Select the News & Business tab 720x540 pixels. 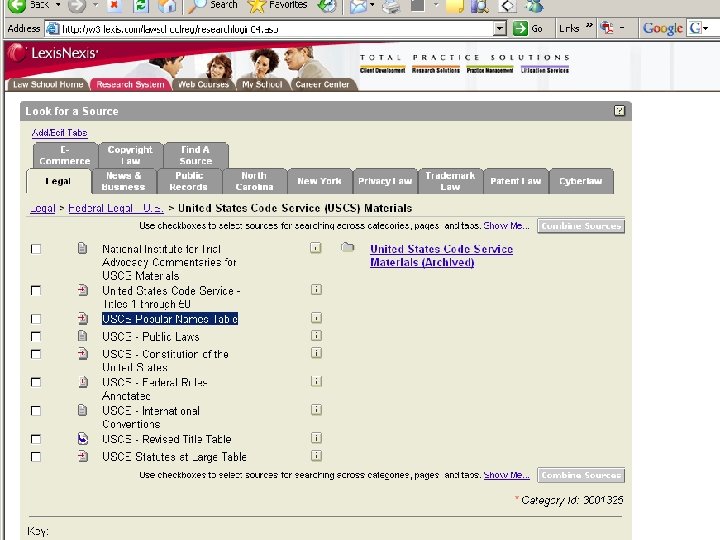[x=124, y=181]
